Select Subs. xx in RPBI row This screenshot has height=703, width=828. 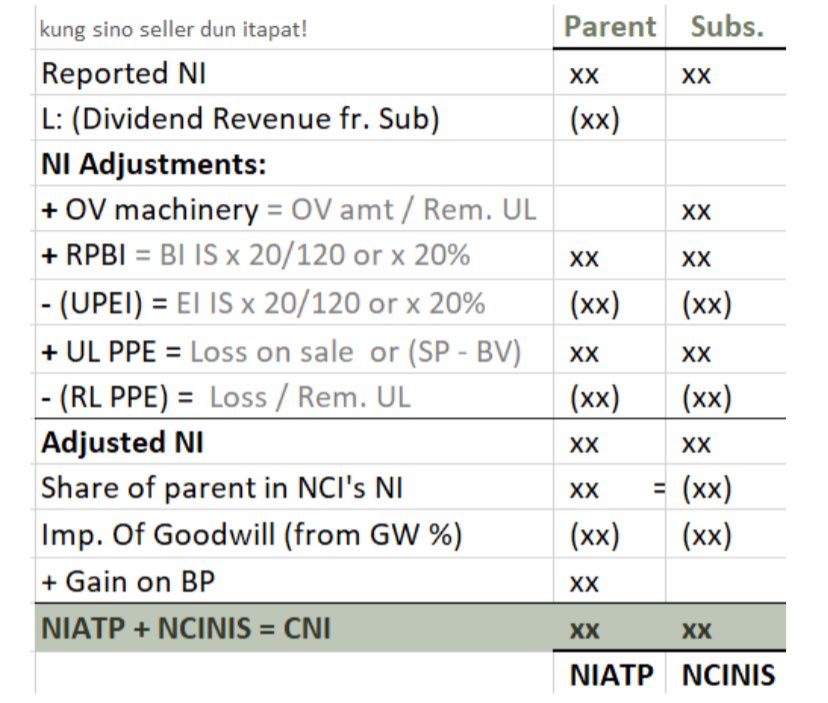pos(726,257)
